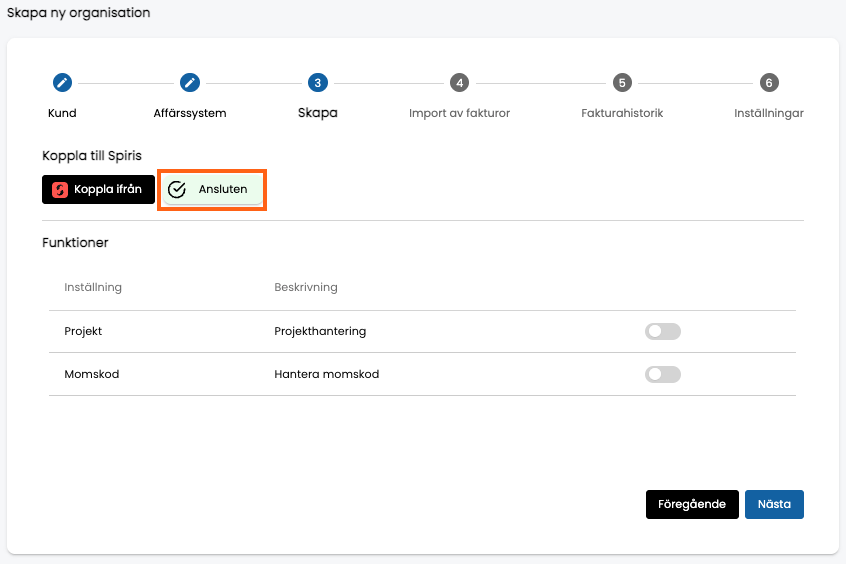Jump to step 6 circle
The image size is (846, 564).
pyautogui.click(x=769, y=83)
